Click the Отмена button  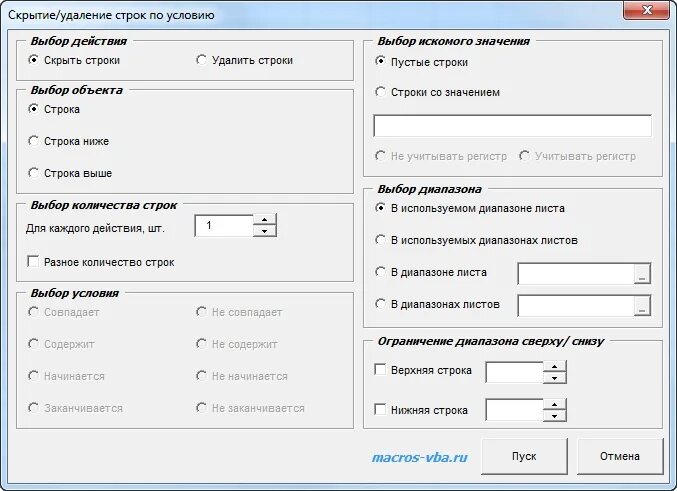(620, 456)
